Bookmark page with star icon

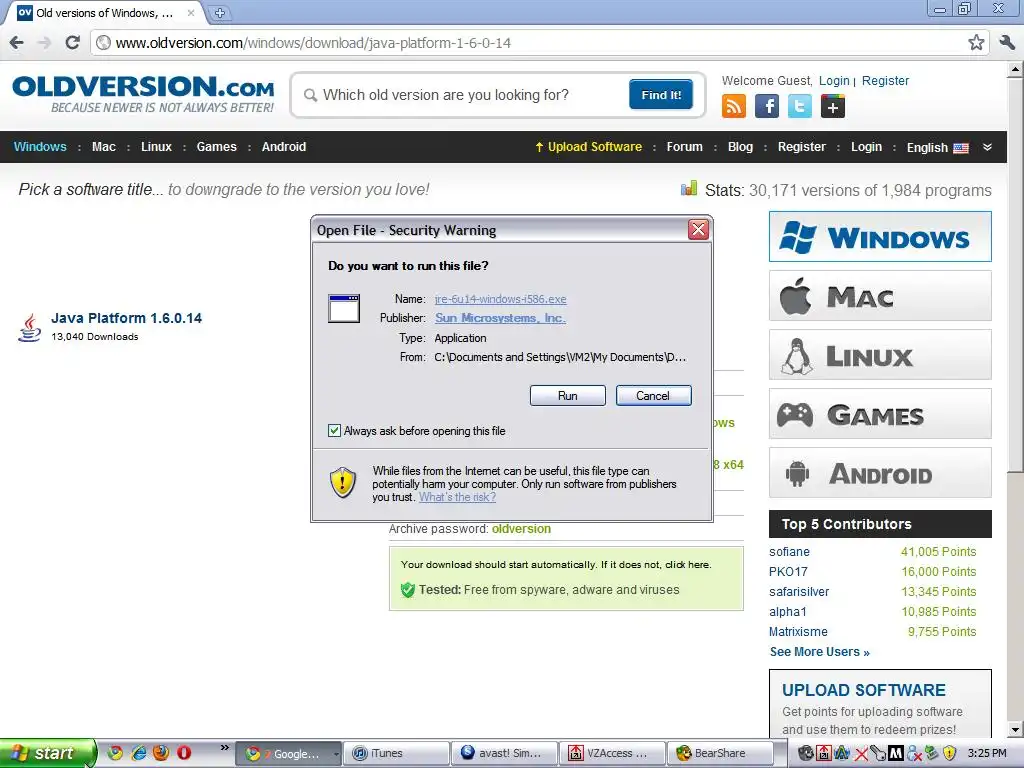[976, 43]
